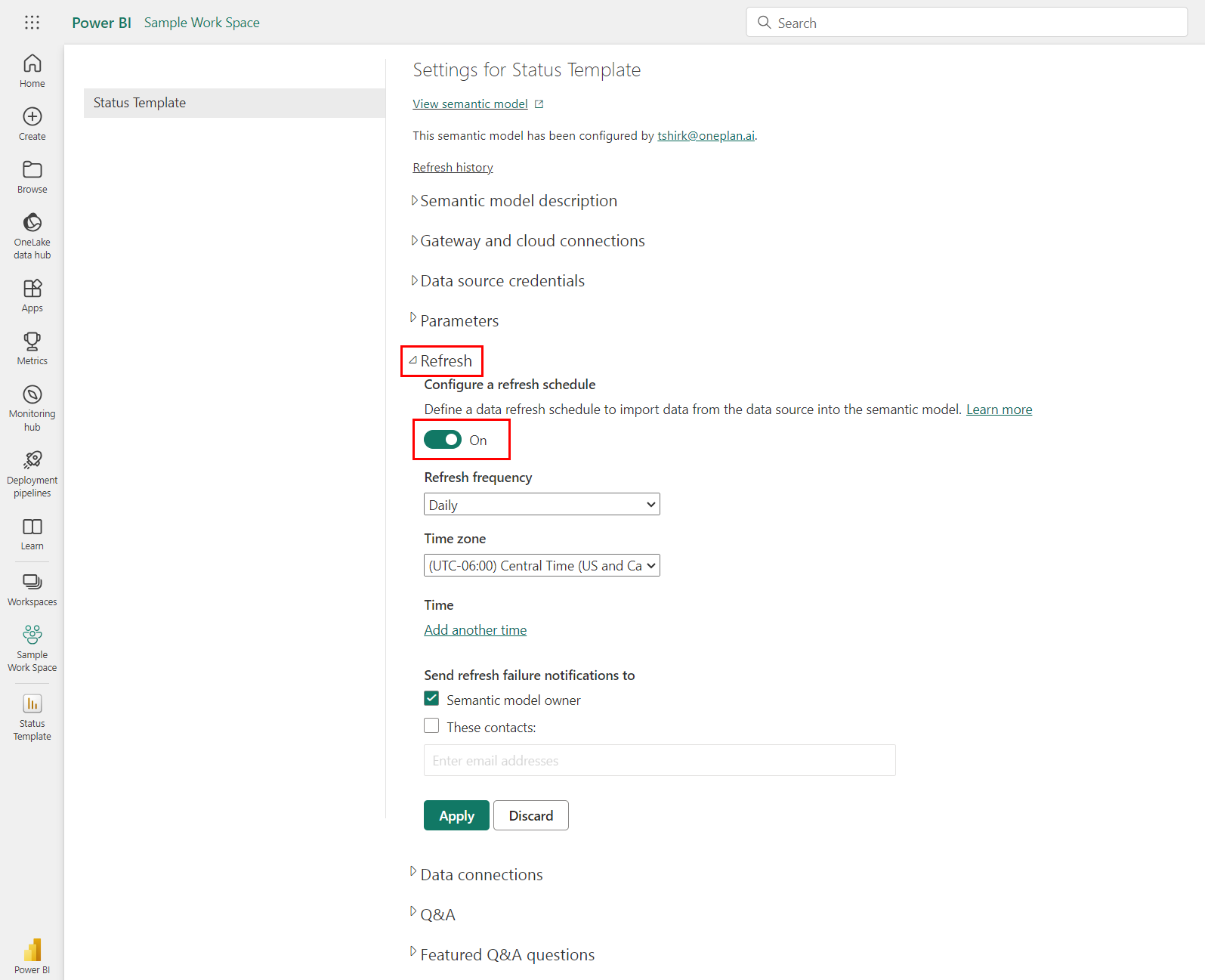Click the Learn more link
Screen dimensions: 1205x980
tap(999, 410)
